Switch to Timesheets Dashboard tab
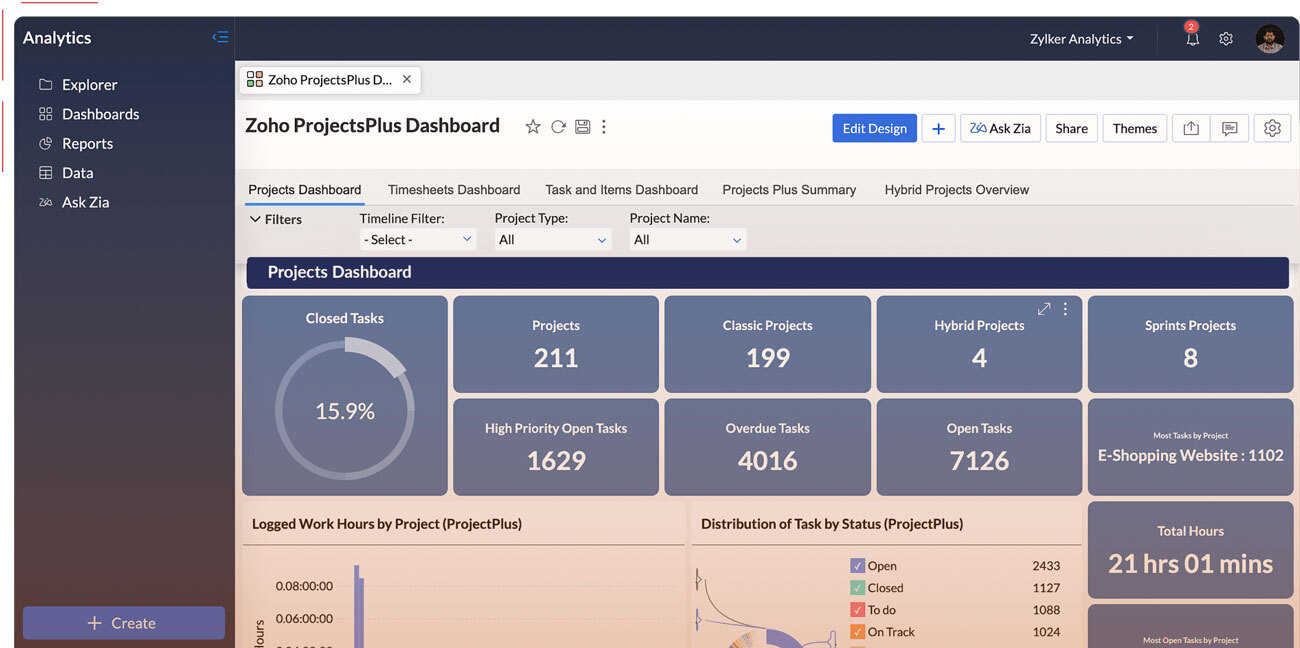Viewport: 1300px width, 648px height. [454, 190]
